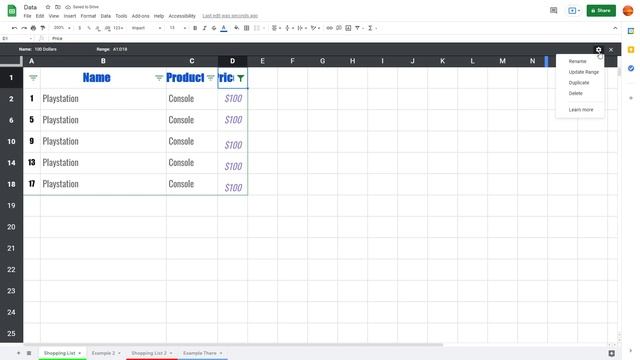Open the font size dropdown
The width and height of the screenshot is (640, 360).
178,28
